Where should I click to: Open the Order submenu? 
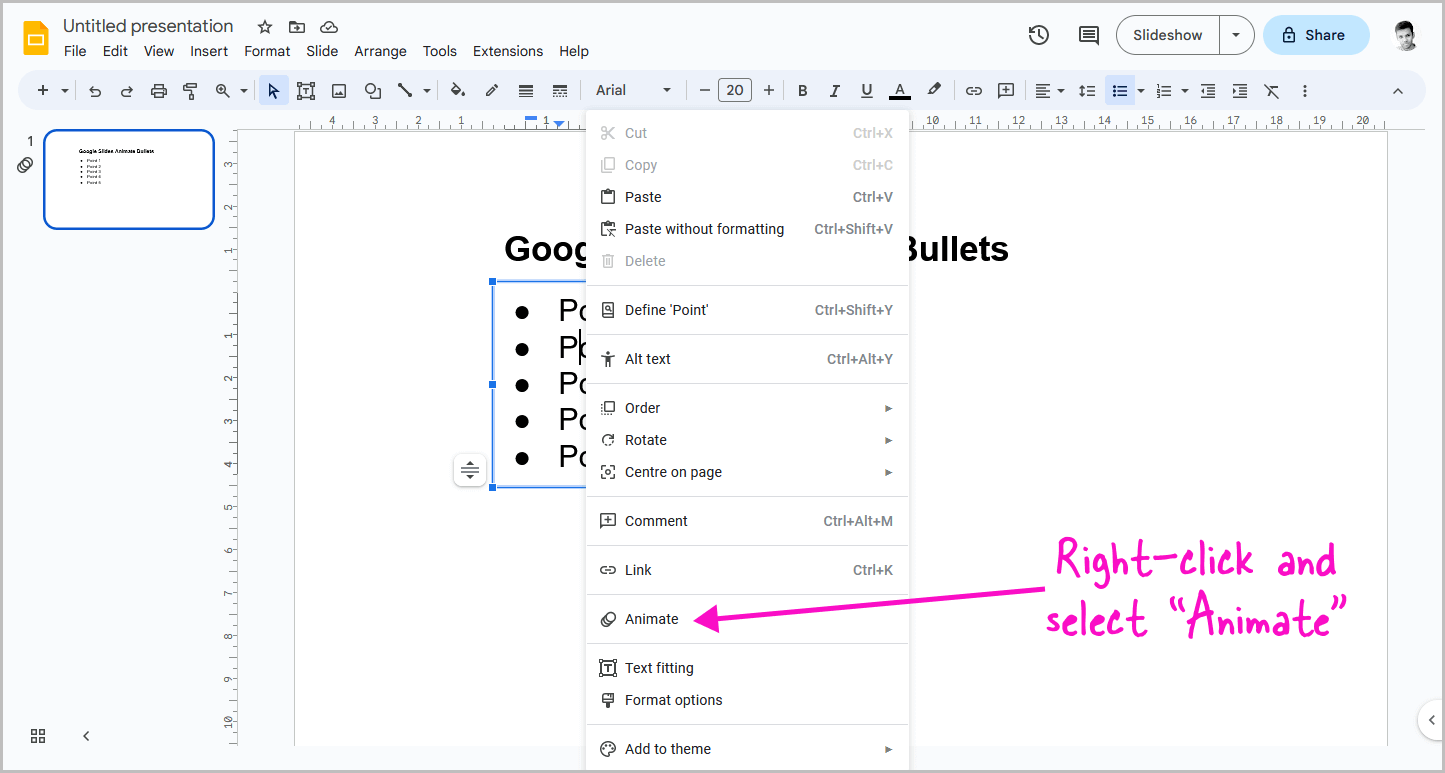pos(747,408)
